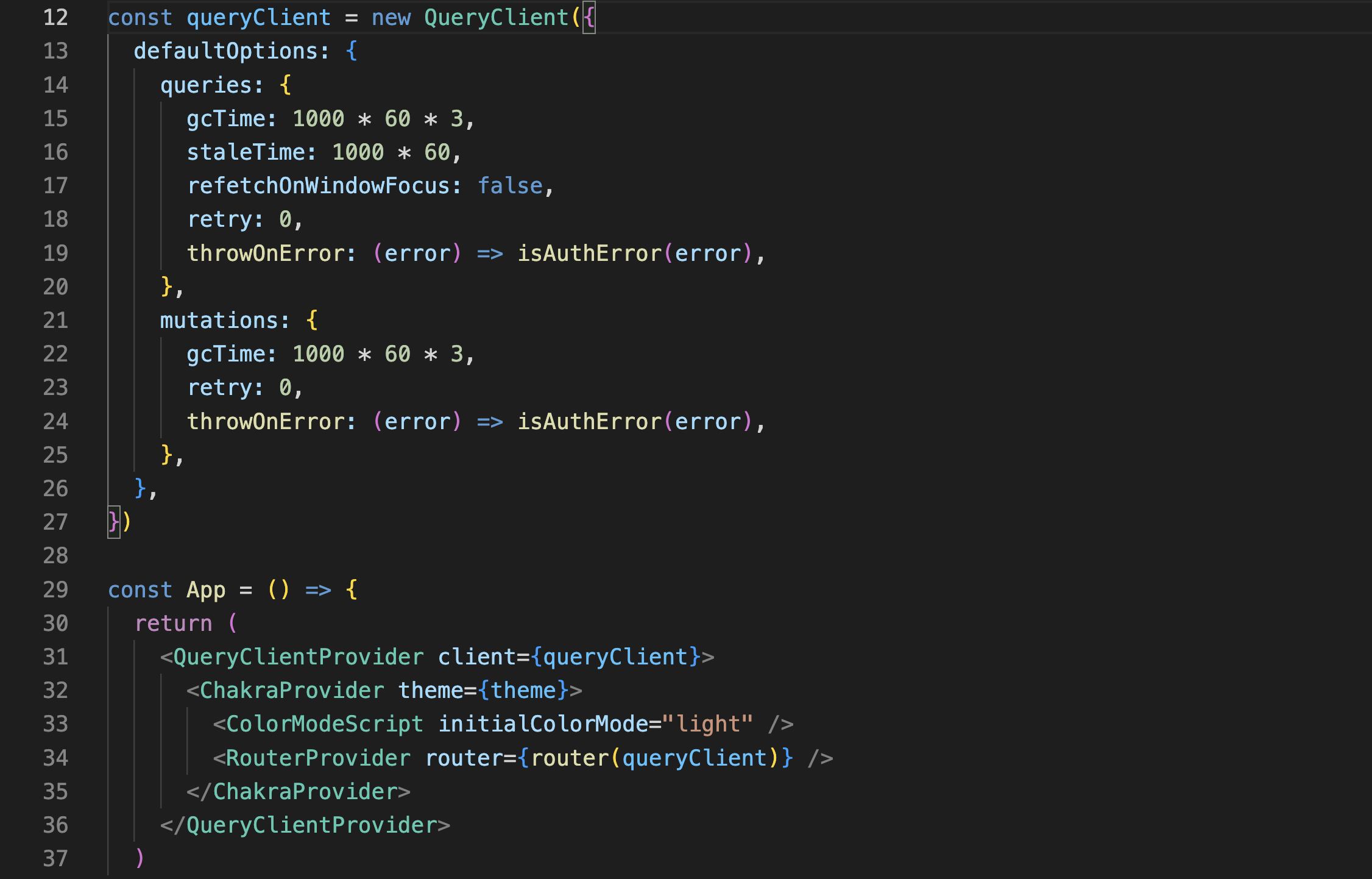Click closing QueryClientProvider tag on line 36
The width and height of the screenshot is (1372, 879).
click(311, 825)
